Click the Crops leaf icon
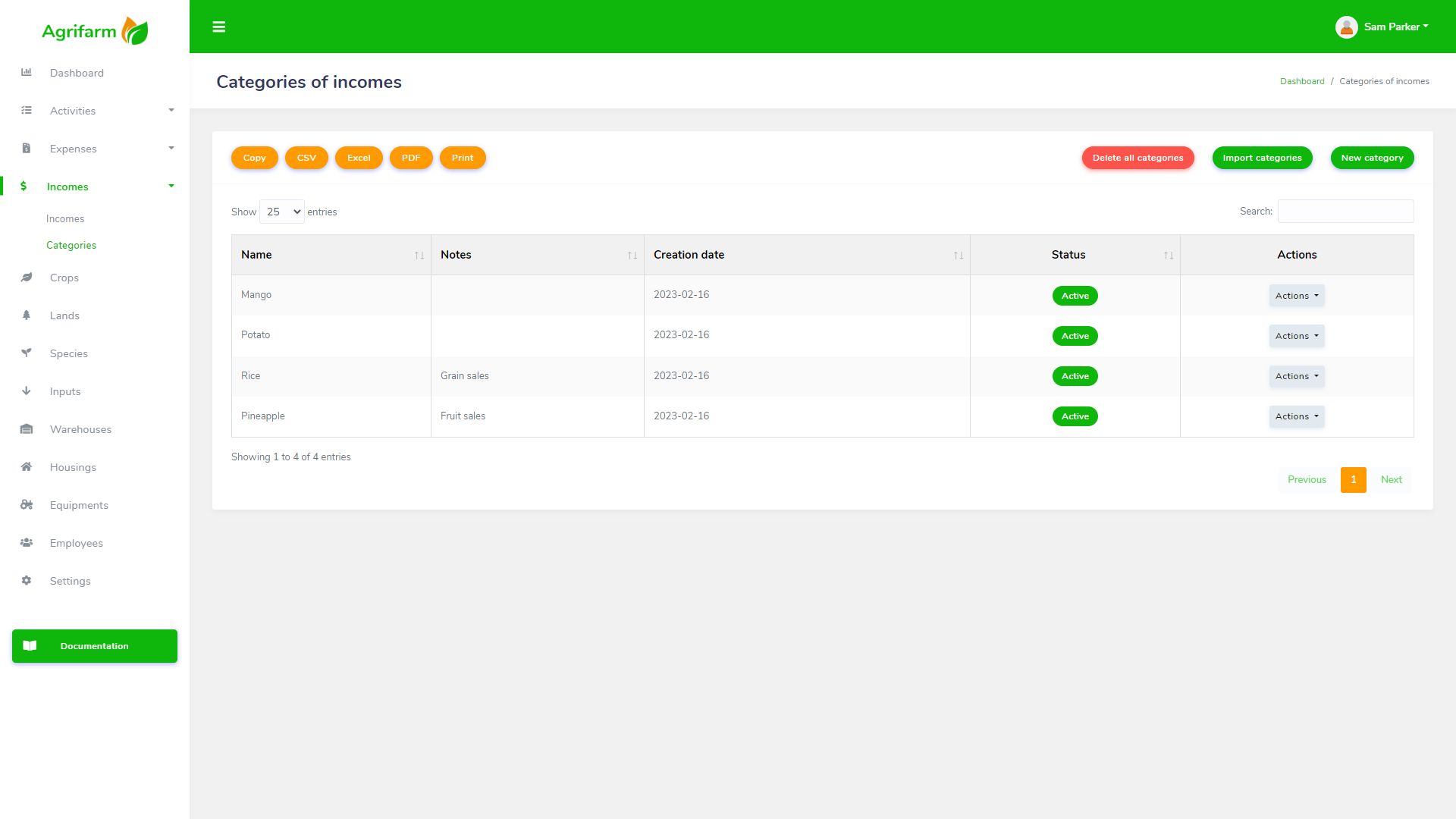The height and width of the screenshot is (819, 1456). click(x=27, y=278)
